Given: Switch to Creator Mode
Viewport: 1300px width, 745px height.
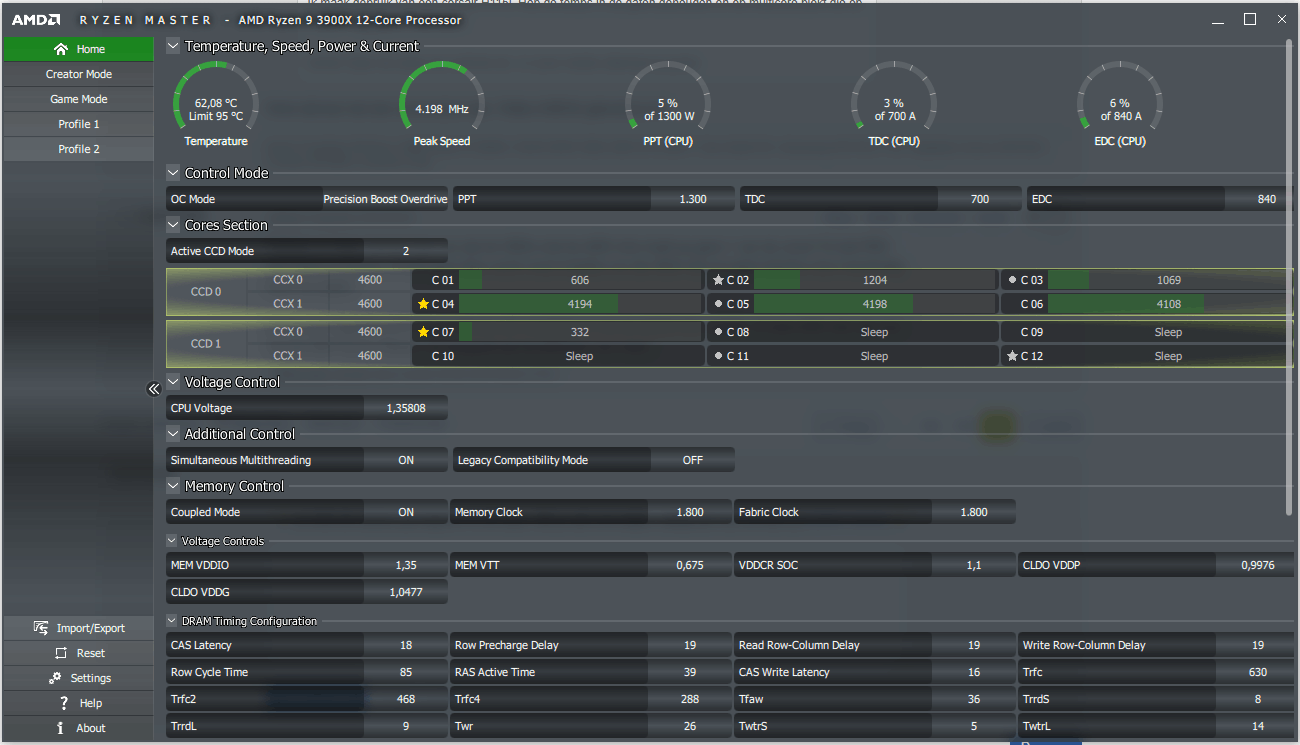Looking at the screenshot, I should 79,74.
